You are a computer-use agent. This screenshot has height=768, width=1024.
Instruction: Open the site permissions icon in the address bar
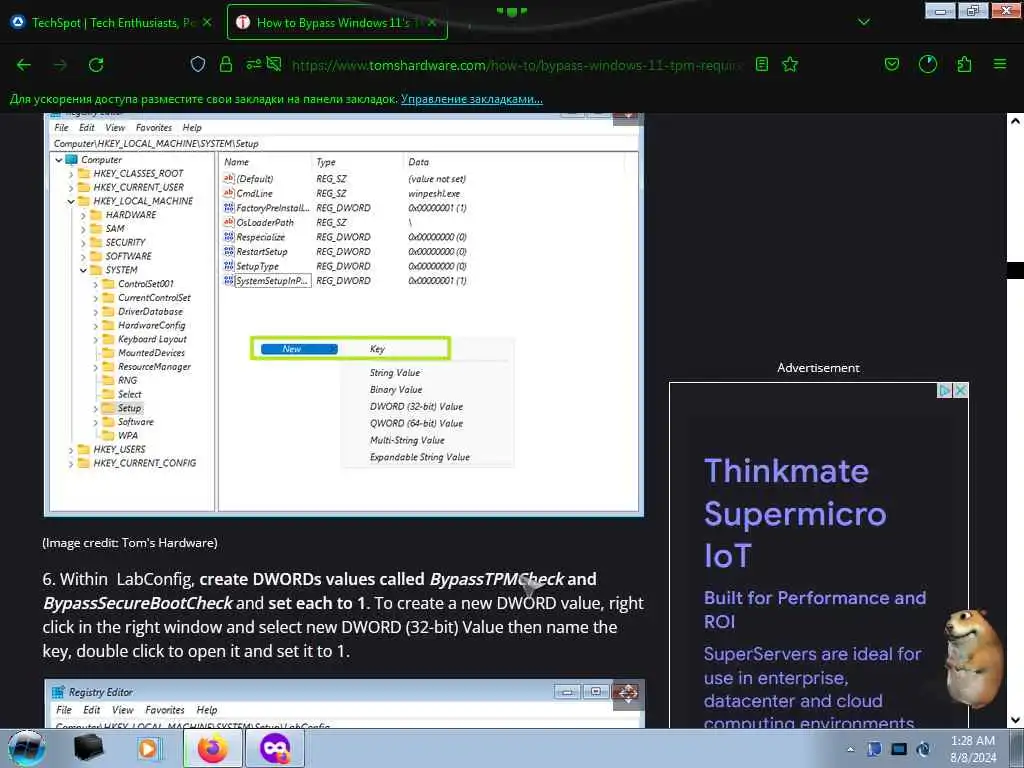tap(253, 64)
